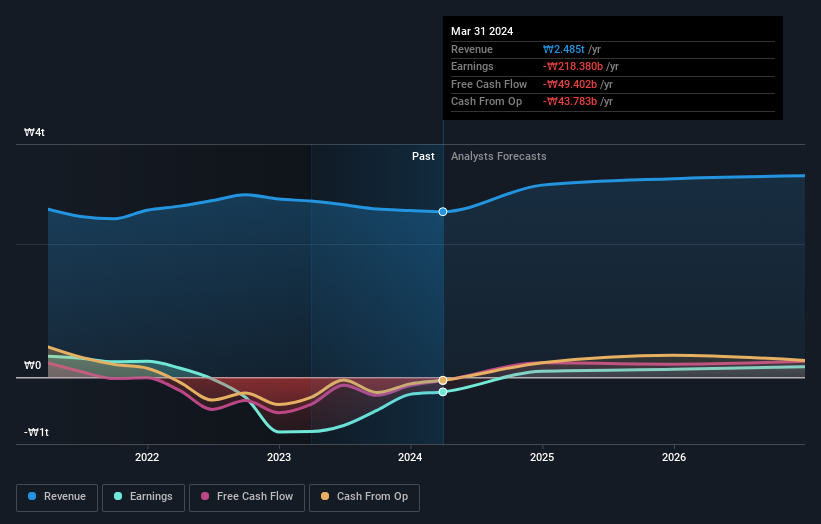Screen dimensions: 821x524
Task: Select the 2023 x-axis label
Action: [279, 457]
